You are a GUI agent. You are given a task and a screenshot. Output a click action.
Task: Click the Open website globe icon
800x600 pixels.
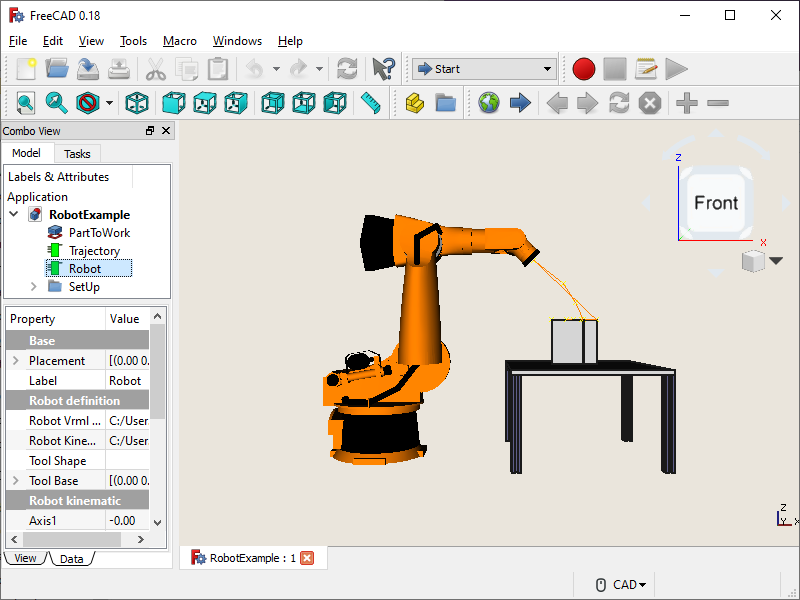(x=488, y=103)
